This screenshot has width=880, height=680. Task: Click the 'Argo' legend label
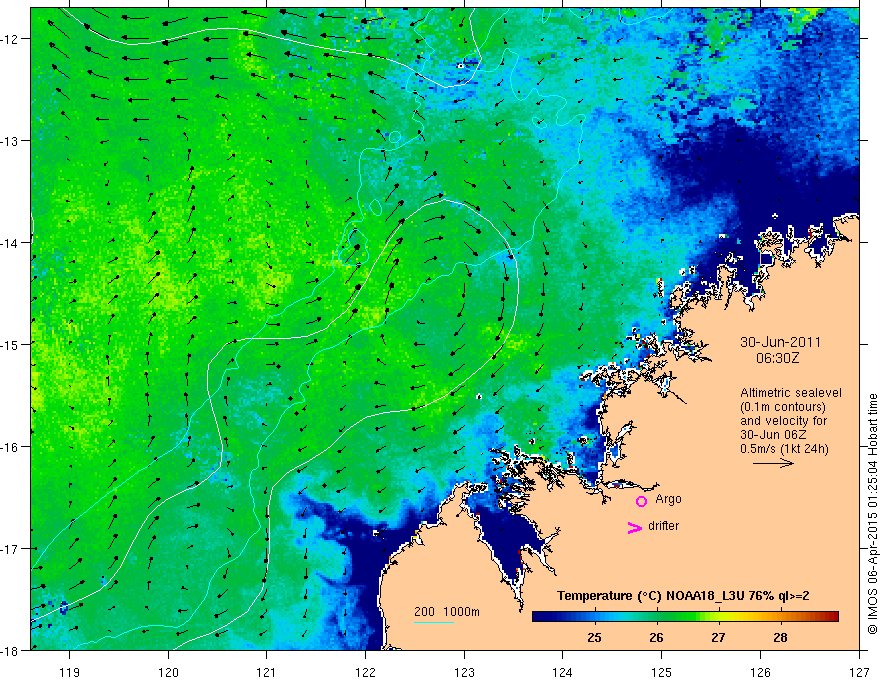(668, 499)
